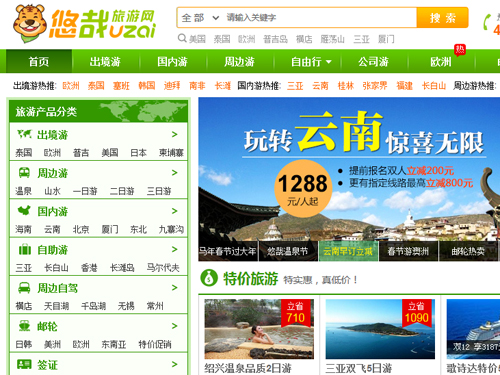Viewport: 500px width, 375px height.
Task: Click the 雁荡山 hot search link
Action: click(x=332, y=39)
